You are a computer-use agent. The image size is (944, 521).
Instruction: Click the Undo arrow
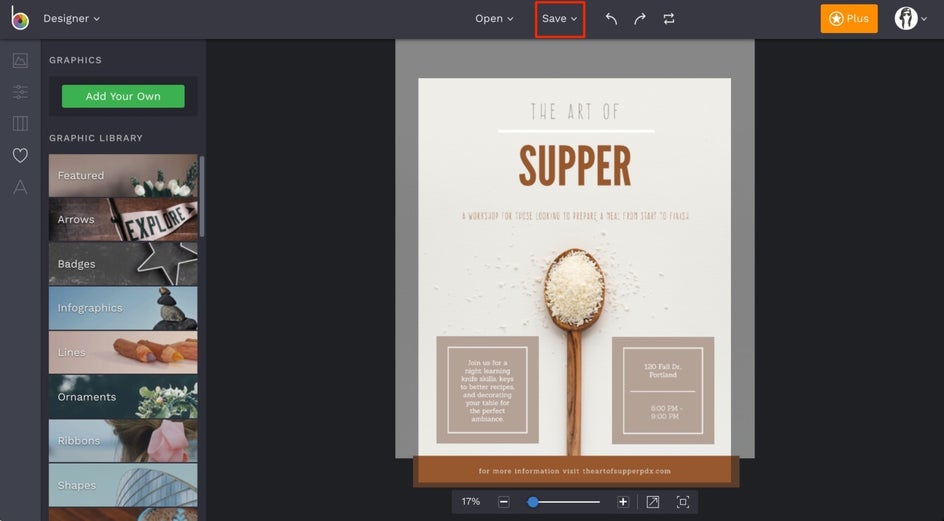tap(611, 19)
